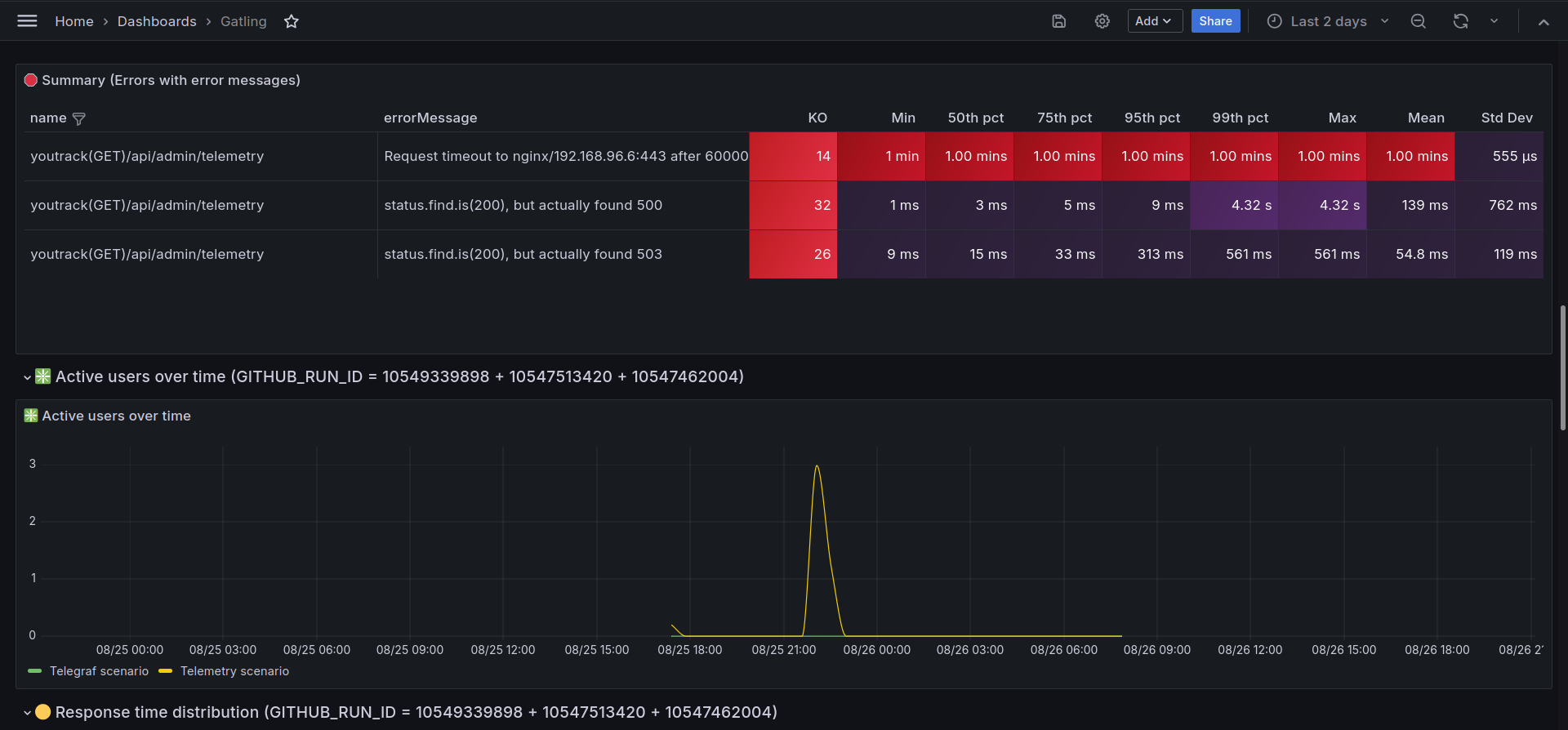Save the dashboard with disk icon
1568x730 pixels.
tap(1059, 21)
